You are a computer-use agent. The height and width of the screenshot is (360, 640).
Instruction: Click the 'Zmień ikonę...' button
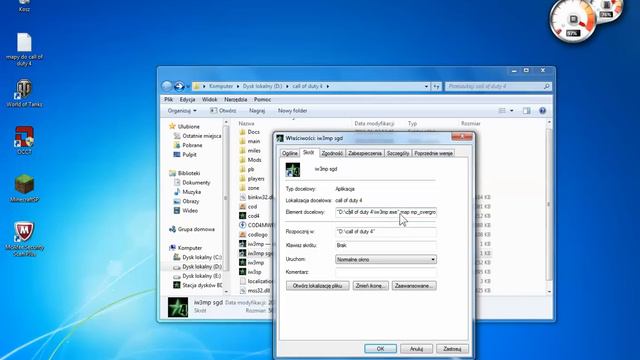pyautogui.click(x=370, y=286)
